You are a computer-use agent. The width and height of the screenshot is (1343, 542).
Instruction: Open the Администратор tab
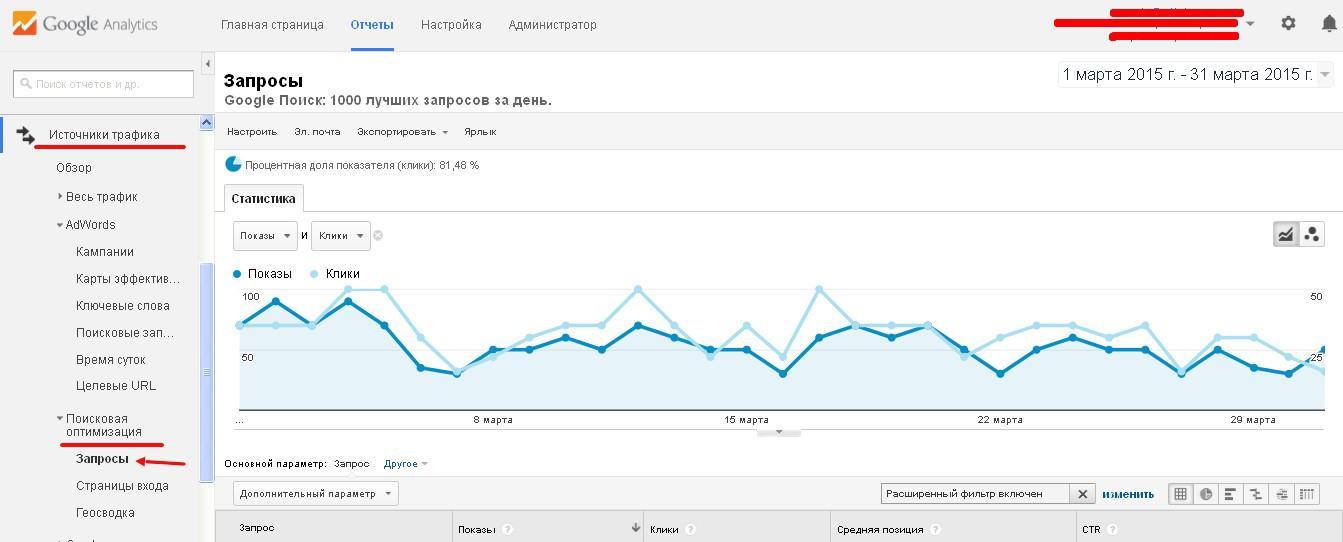[x=552, y=24]
